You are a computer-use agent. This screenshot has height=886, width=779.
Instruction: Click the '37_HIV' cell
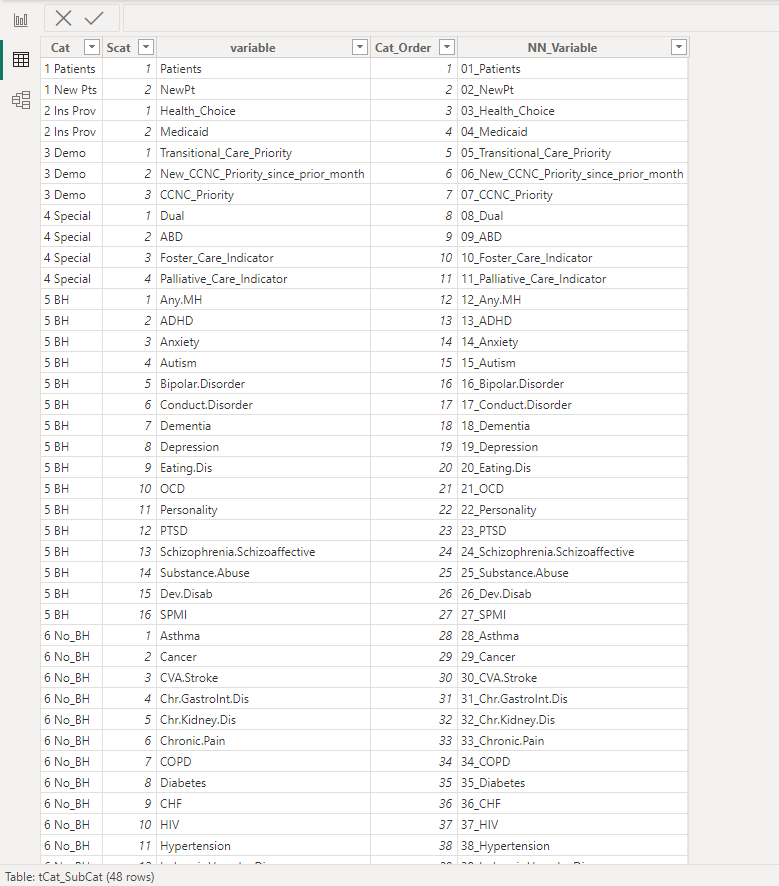573,825
